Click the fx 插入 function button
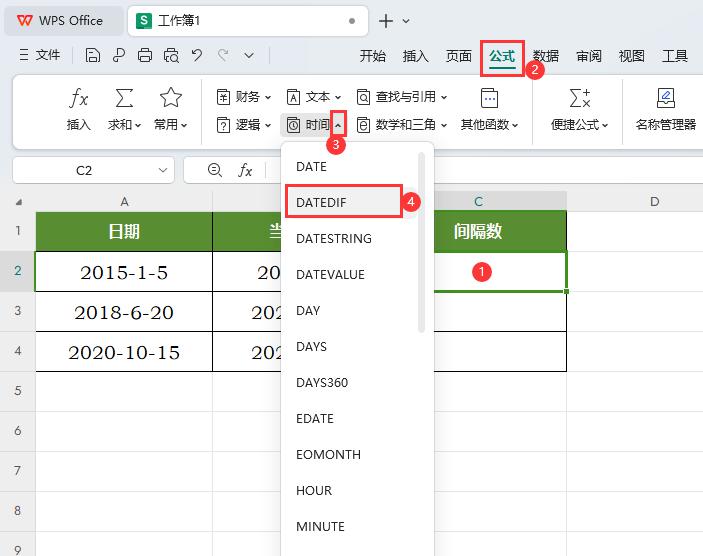 tap(79, 109)
